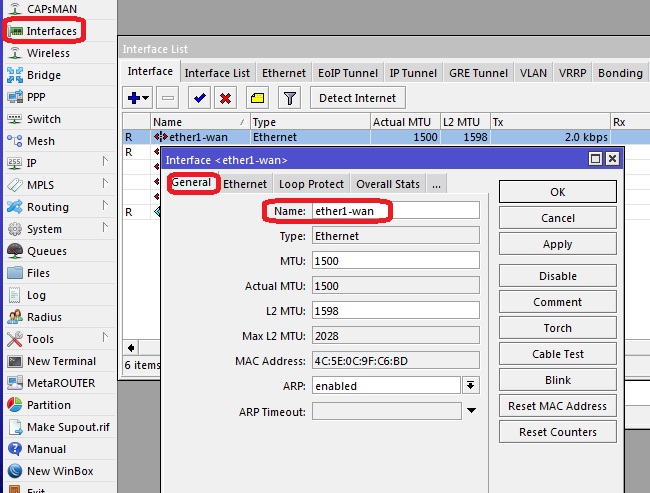
Task: Open a New Terminal
Action: (61, 361)
